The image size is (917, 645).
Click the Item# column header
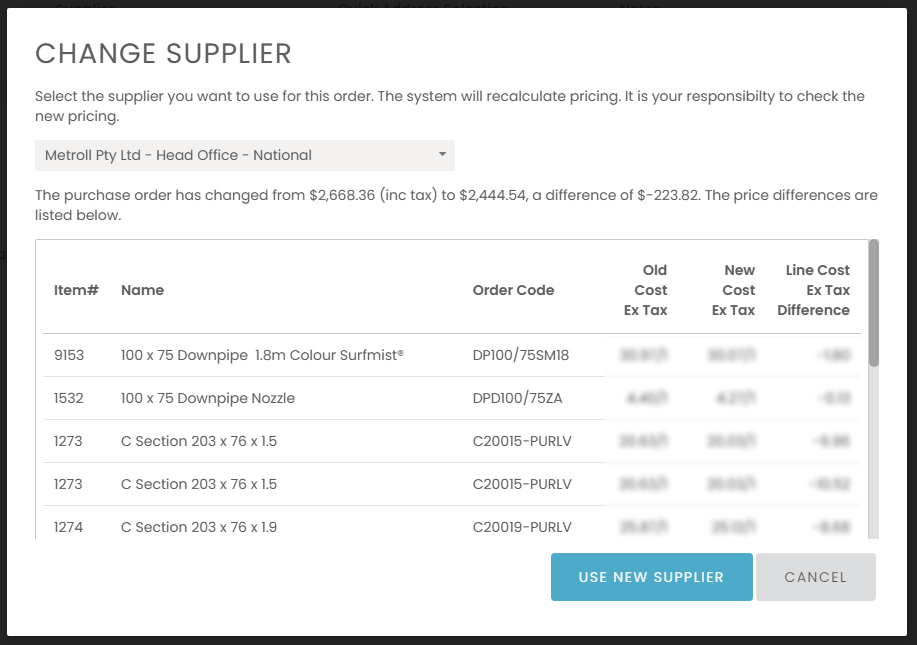(x=76, y=290)
